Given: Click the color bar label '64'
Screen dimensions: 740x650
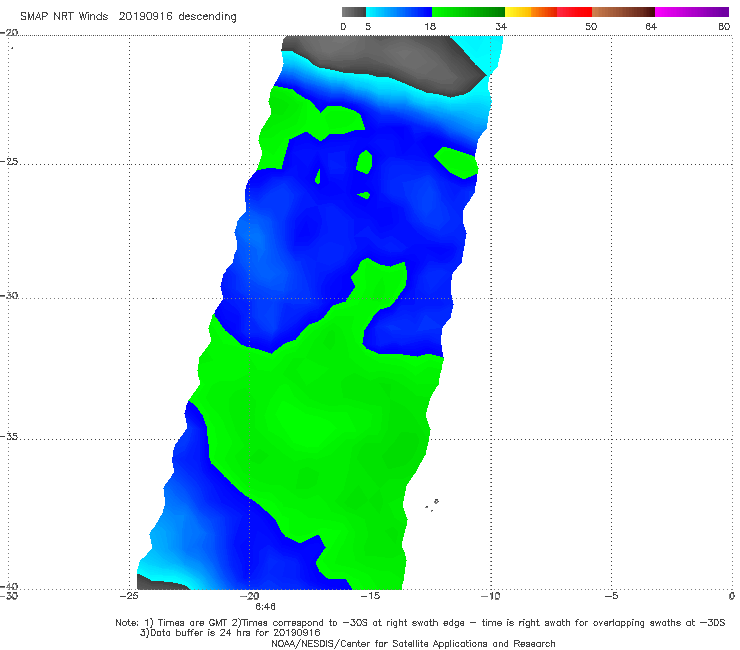Looking at the screenshot, I should point(651,27).
